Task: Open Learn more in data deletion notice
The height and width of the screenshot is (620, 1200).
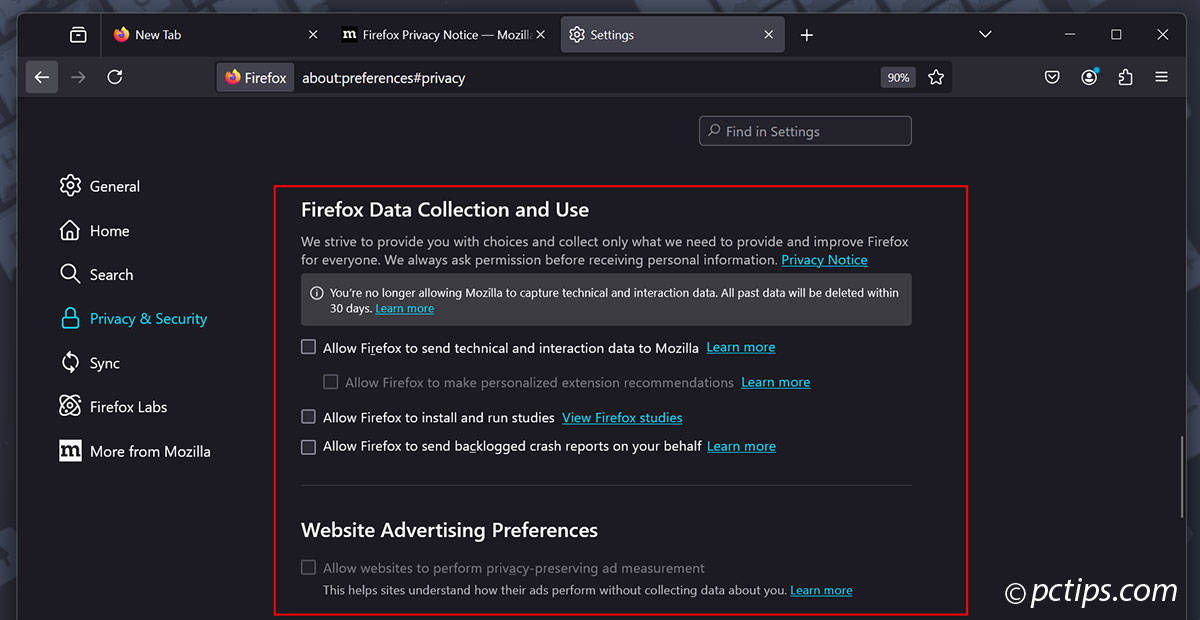Action: pyautogui.click(x=404, y=309)
